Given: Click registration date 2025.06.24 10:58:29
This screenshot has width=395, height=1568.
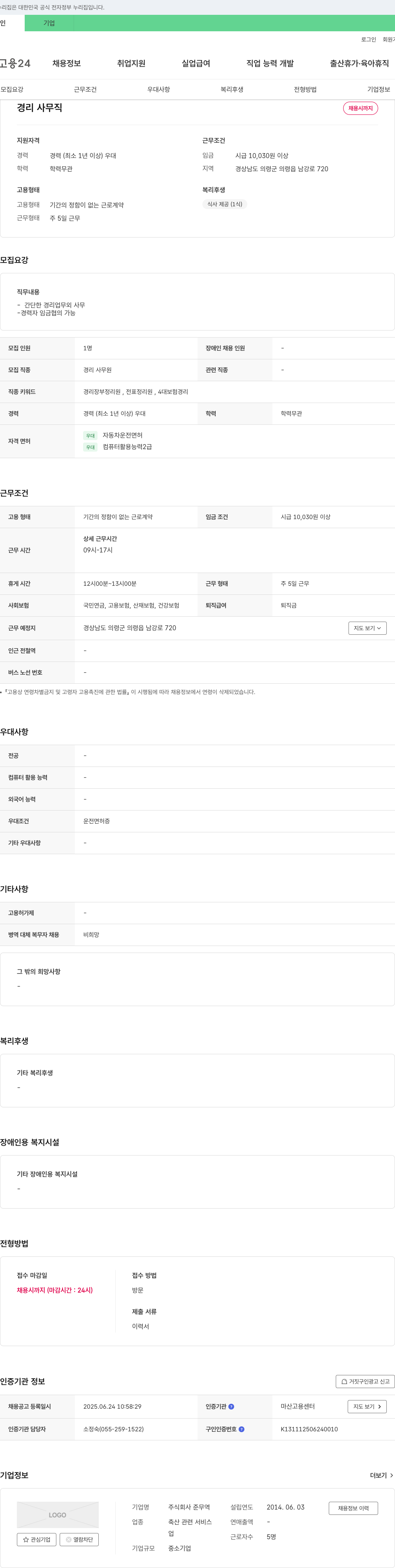Looking at the screenshot, I should point(112,1407).
